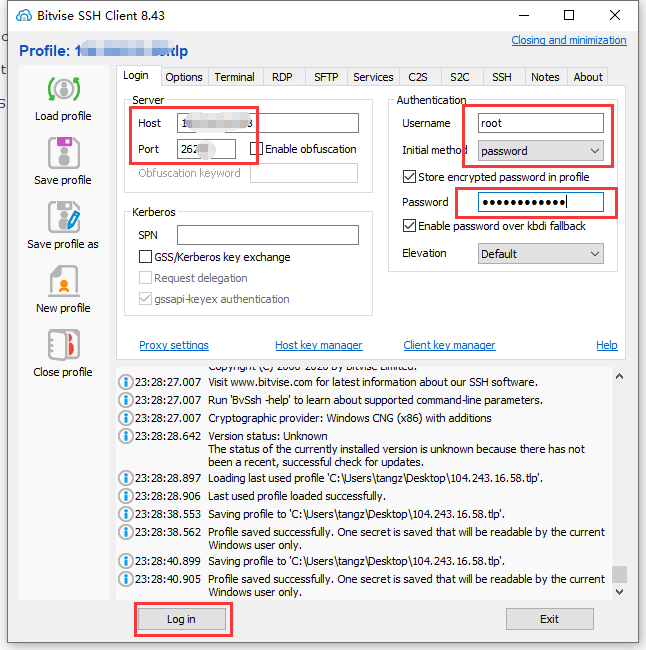Switch to the Terminal tab
The height and width of the screenshot is (650, 646).
coord(235,77)
